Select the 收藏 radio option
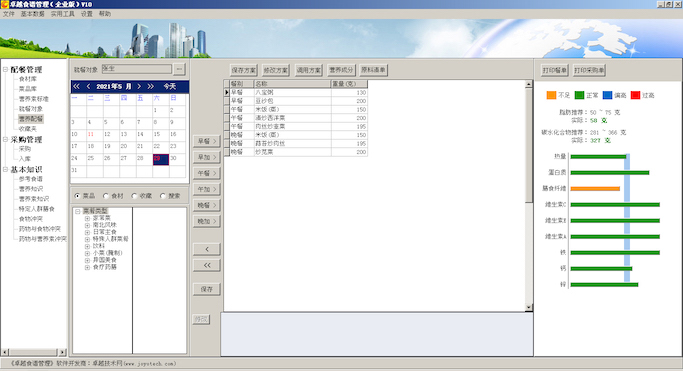 pos(134,196)
